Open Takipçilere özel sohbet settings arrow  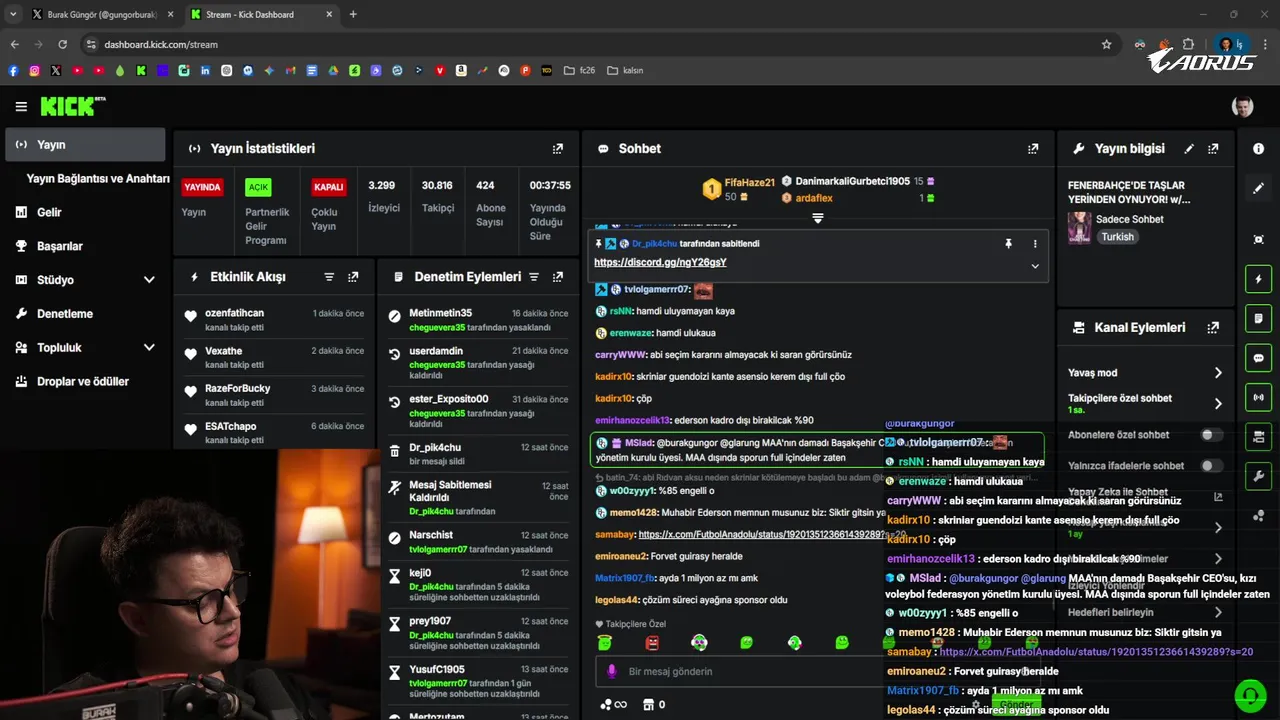pos(1218,404)
